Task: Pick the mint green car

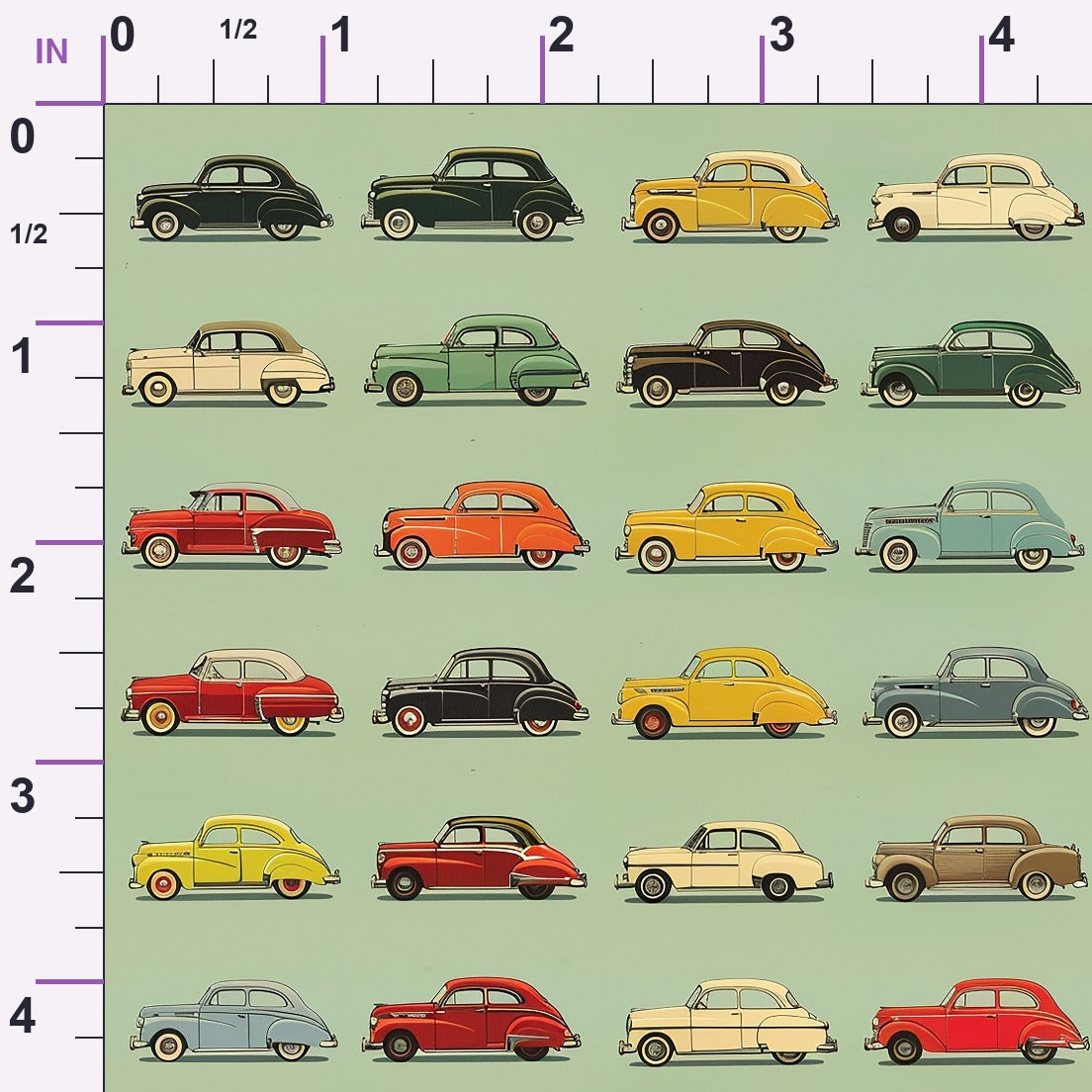Action: (x=477, y=360)
